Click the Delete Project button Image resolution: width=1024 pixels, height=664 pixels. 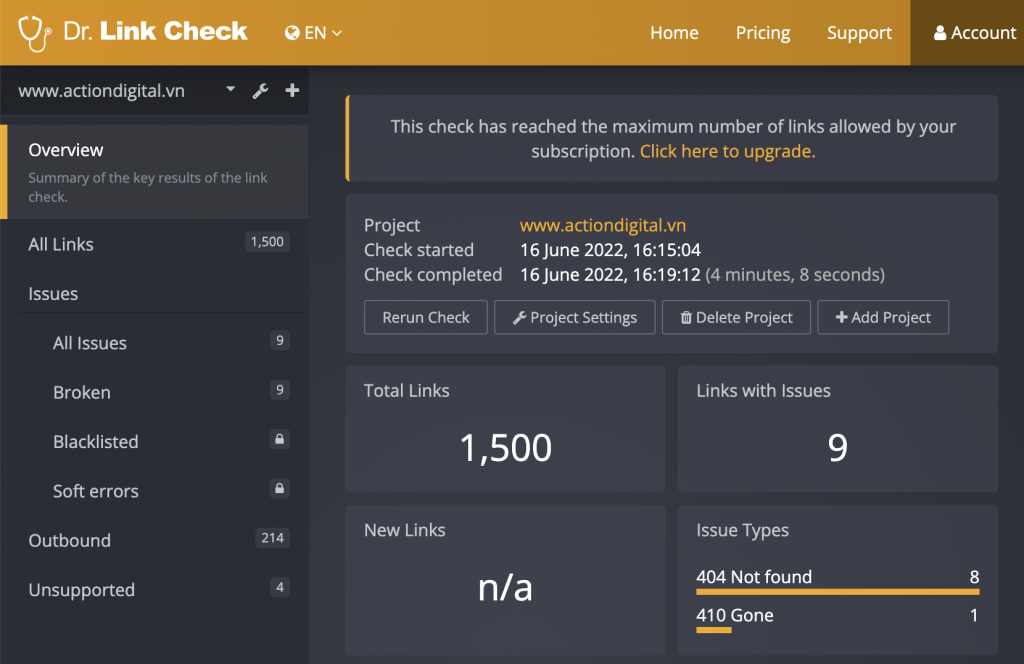[x=736, y=317]
